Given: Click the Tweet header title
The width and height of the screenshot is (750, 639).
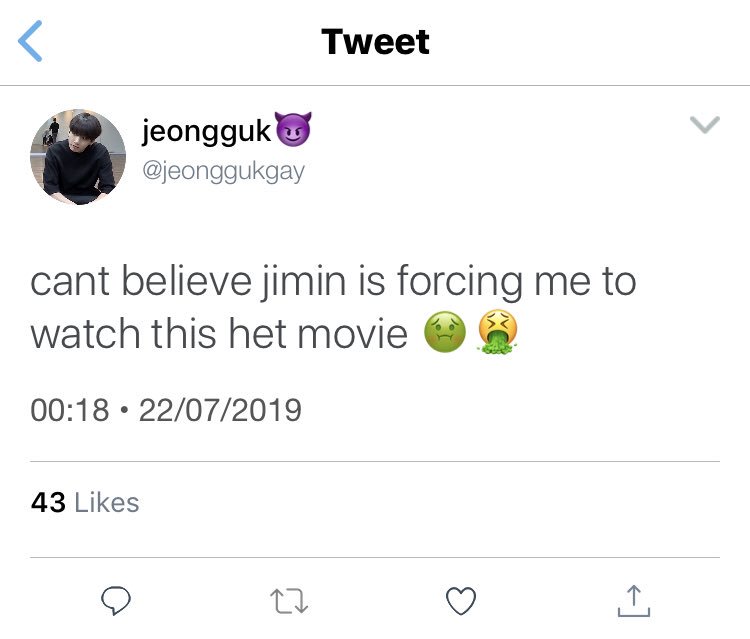Looking at the screenshot, I should pos(375,42).
